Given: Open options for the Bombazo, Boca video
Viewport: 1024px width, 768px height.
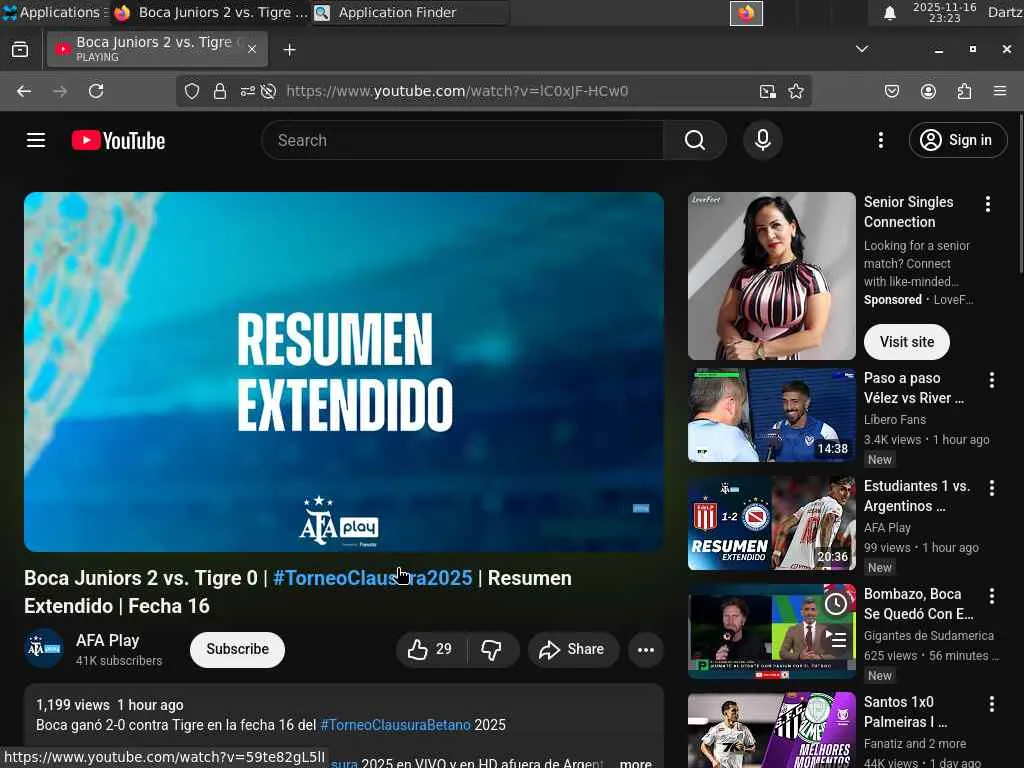Looking at the screenshot, I should (x=991, y=596).
